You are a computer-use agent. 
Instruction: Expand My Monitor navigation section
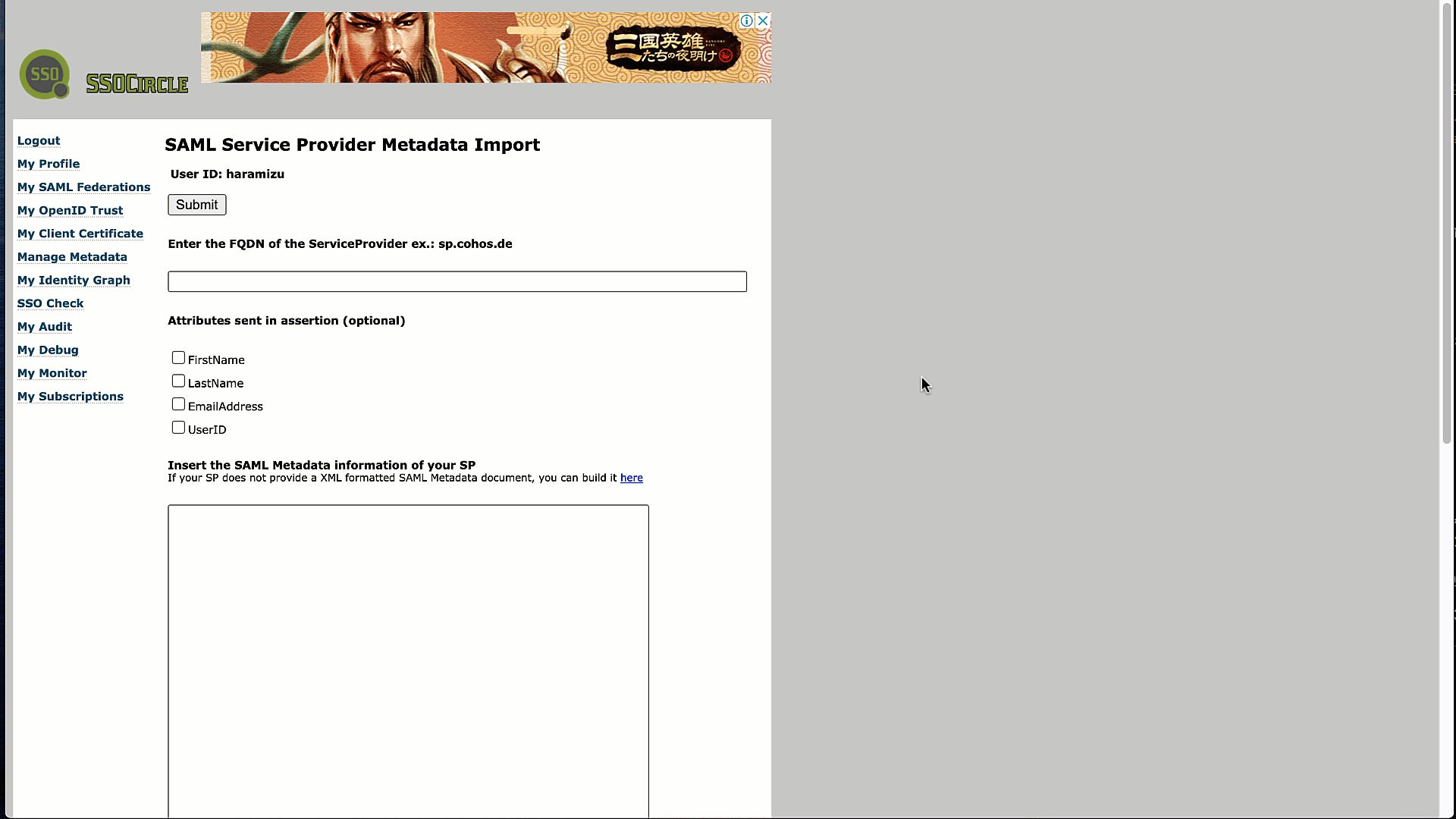(x=52, y=373)
